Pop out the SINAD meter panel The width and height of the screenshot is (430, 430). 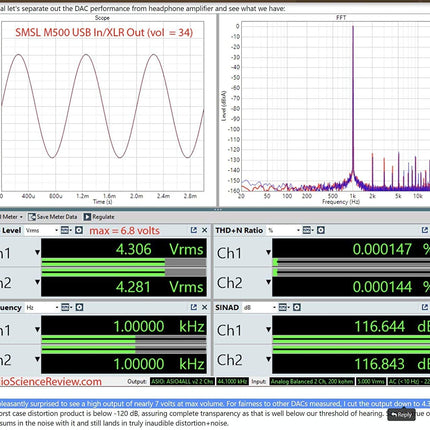425,307
